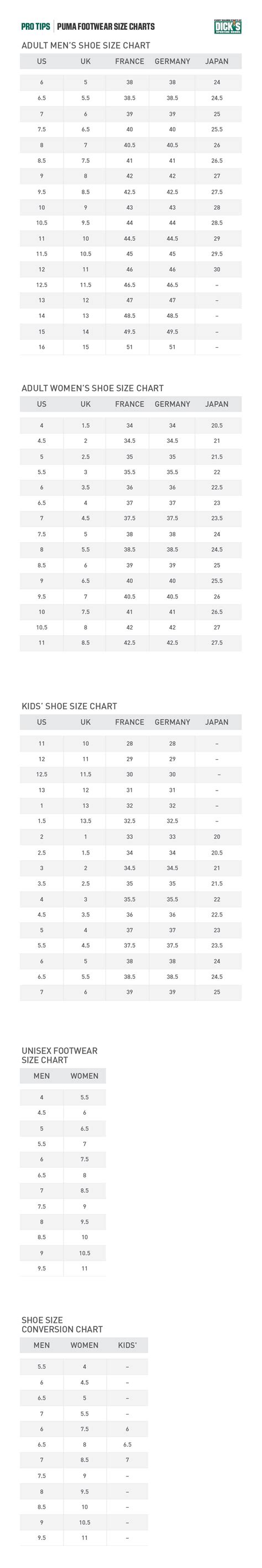Click the Dick's Sporting Goods logo

coord(227,27)
